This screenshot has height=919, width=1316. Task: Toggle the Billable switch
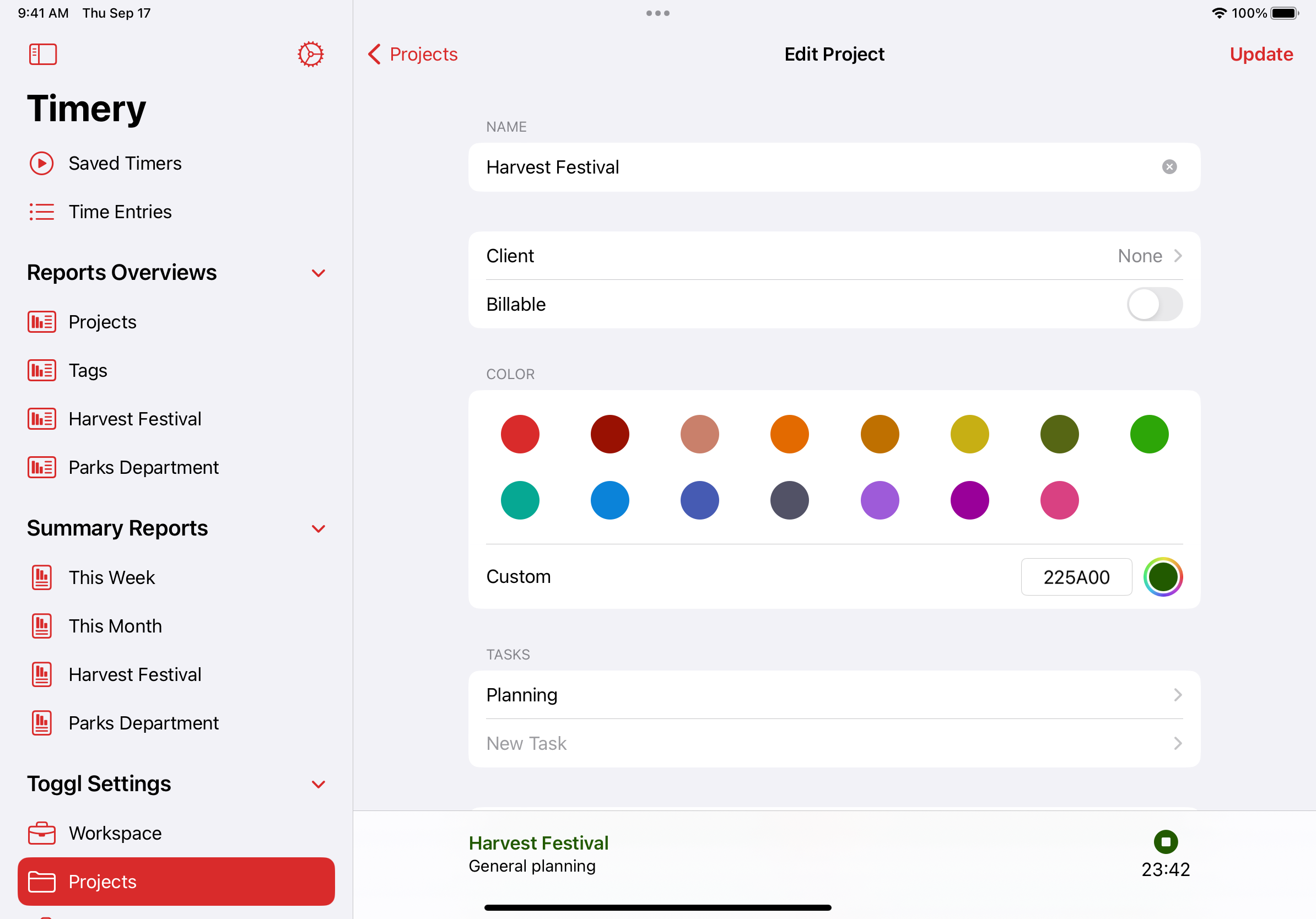coord(1155,304)
